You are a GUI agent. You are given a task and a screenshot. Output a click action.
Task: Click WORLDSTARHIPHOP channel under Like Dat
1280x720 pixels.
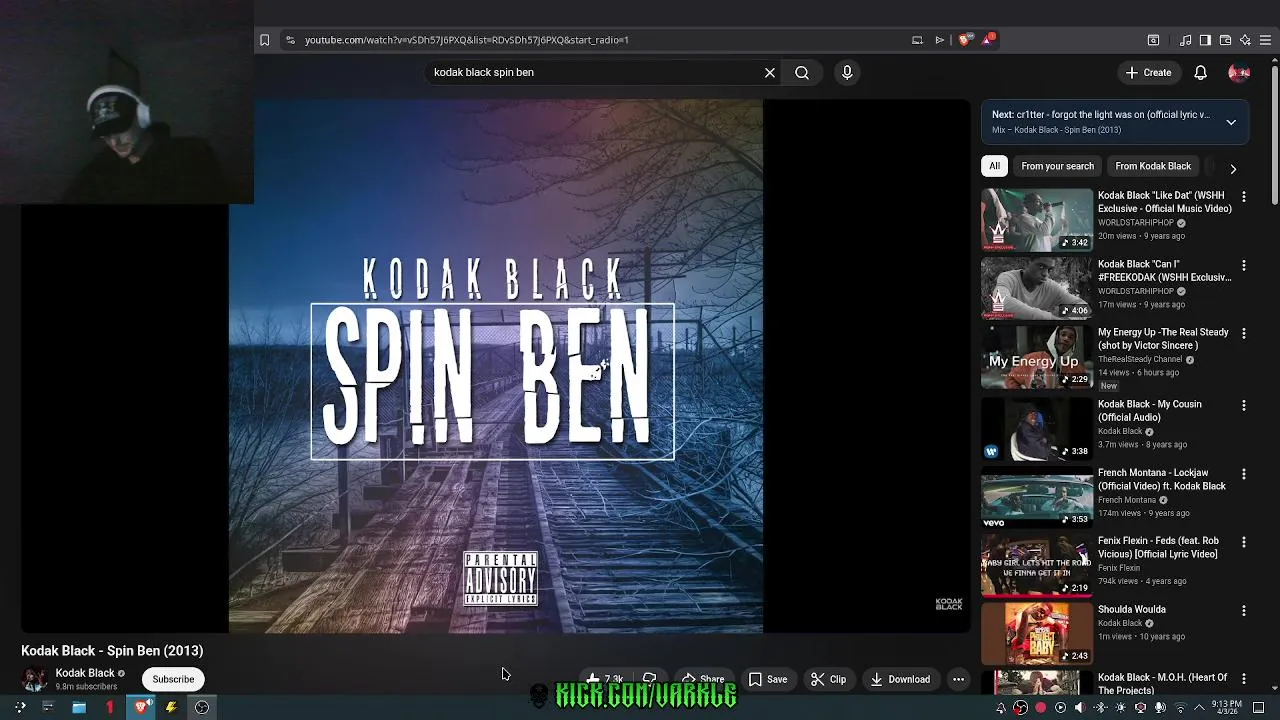[1136, 223]
